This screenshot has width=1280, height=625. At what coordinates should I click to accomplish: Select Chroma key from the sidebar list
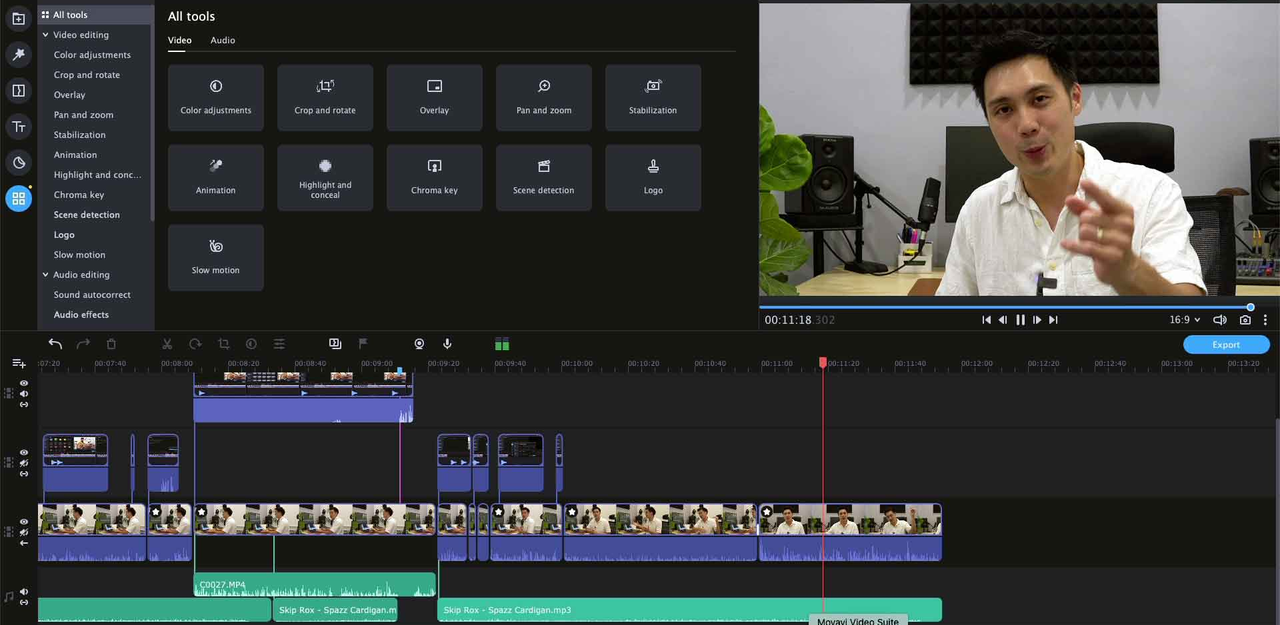(78, 194)
